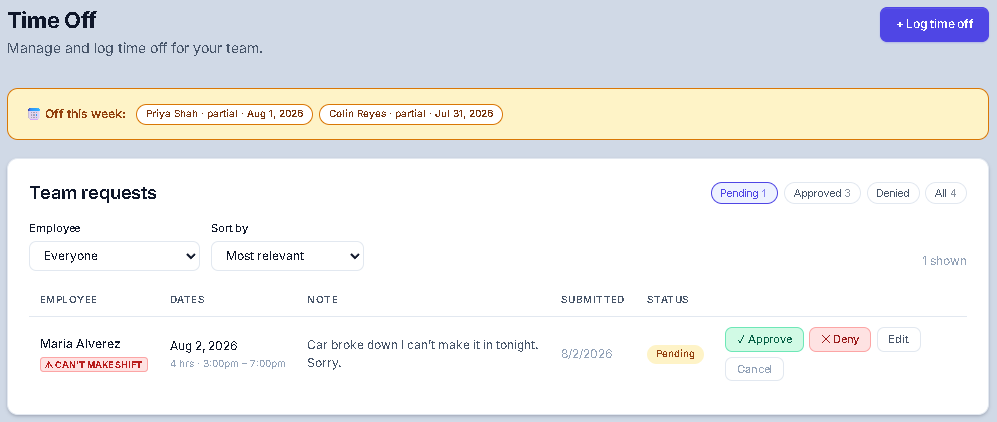
Task: Click the Time Off page title
Action: (52, 20)
